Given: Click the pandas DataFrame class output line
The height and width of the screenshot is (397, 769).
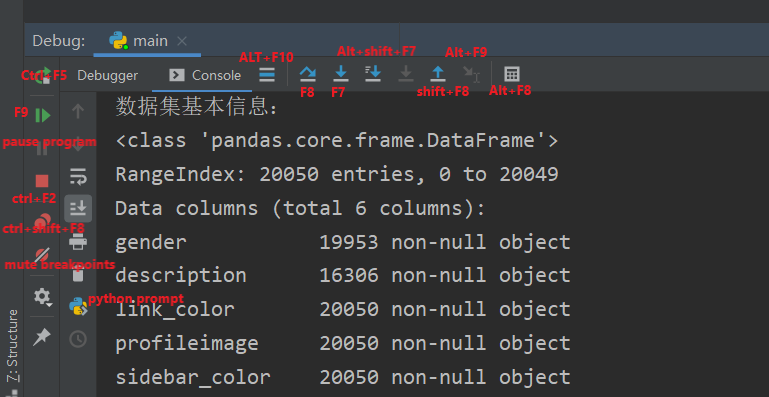Looking at the screenshot, I should click(x=337, y=141).
